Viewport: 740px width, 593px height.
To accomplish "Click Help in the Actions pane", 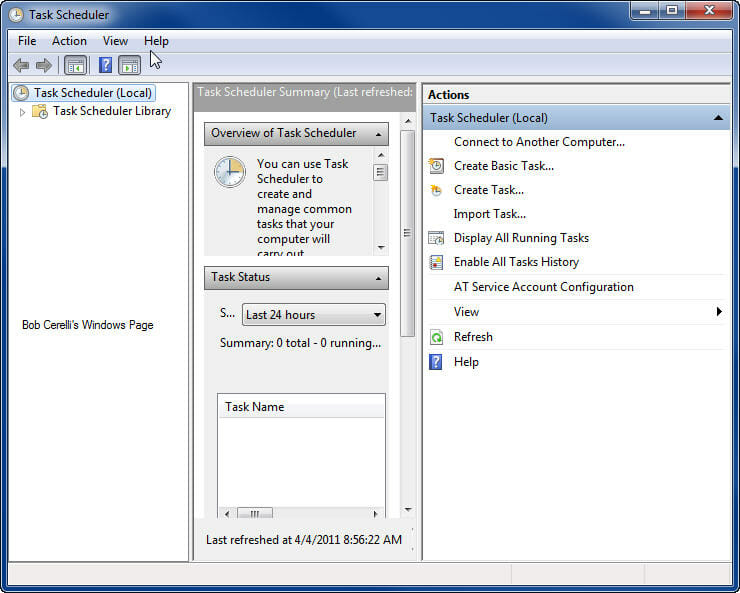I will [x=466, y=362].
